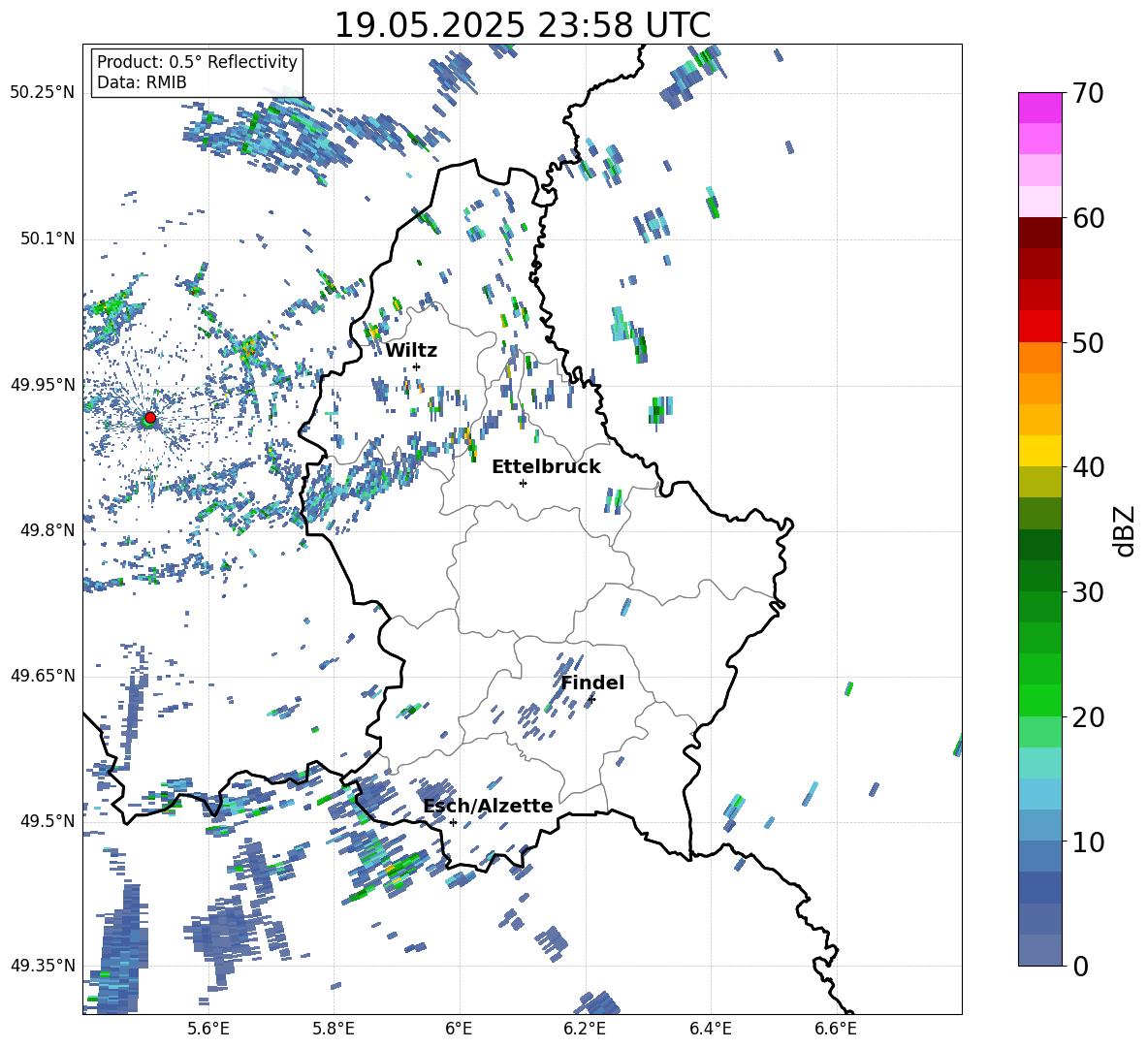
Task: Click the 6°E longitude label
Action: 459,1029
